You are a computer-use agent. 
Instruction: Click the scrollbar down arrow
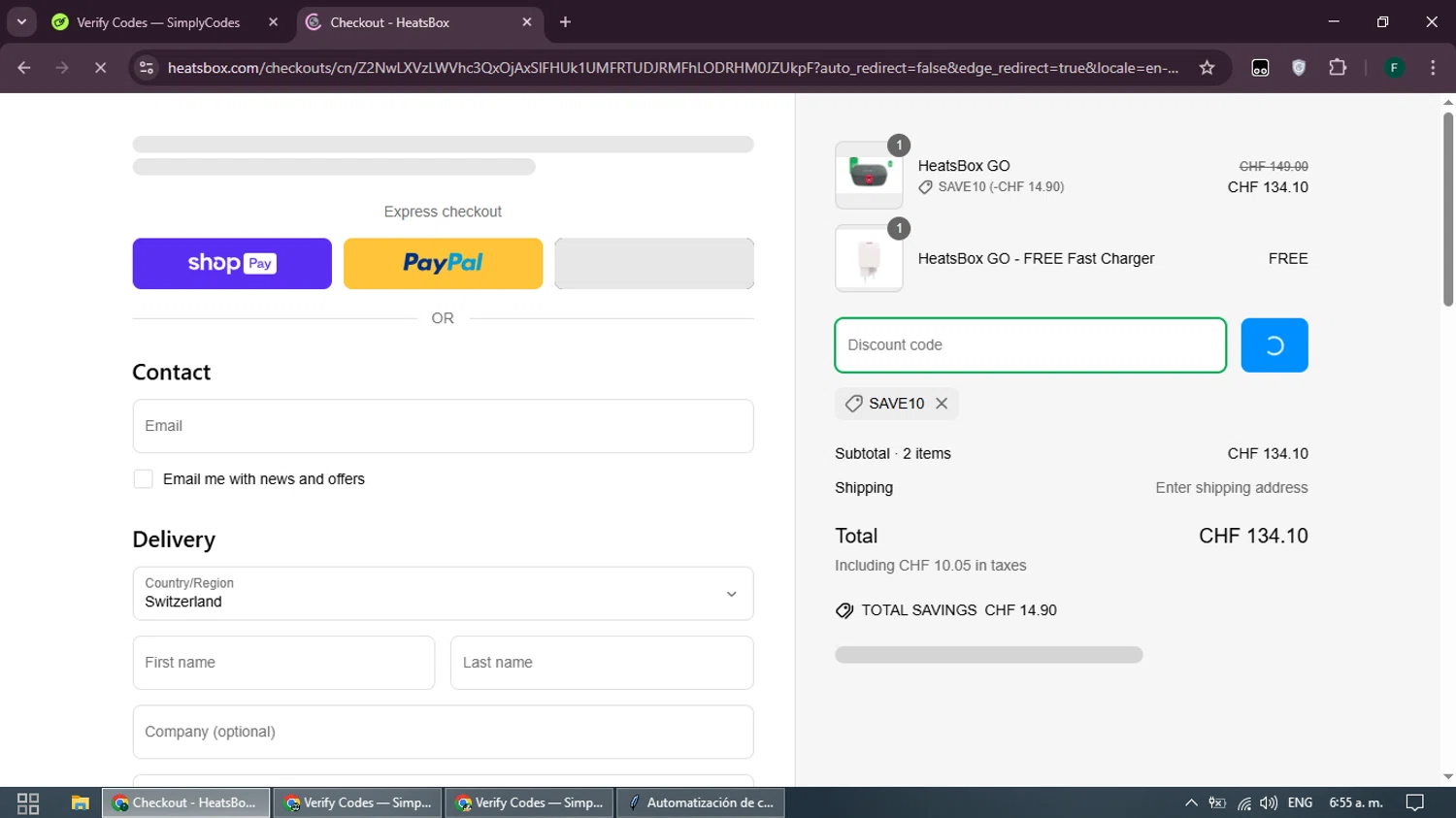point(1448,777)
